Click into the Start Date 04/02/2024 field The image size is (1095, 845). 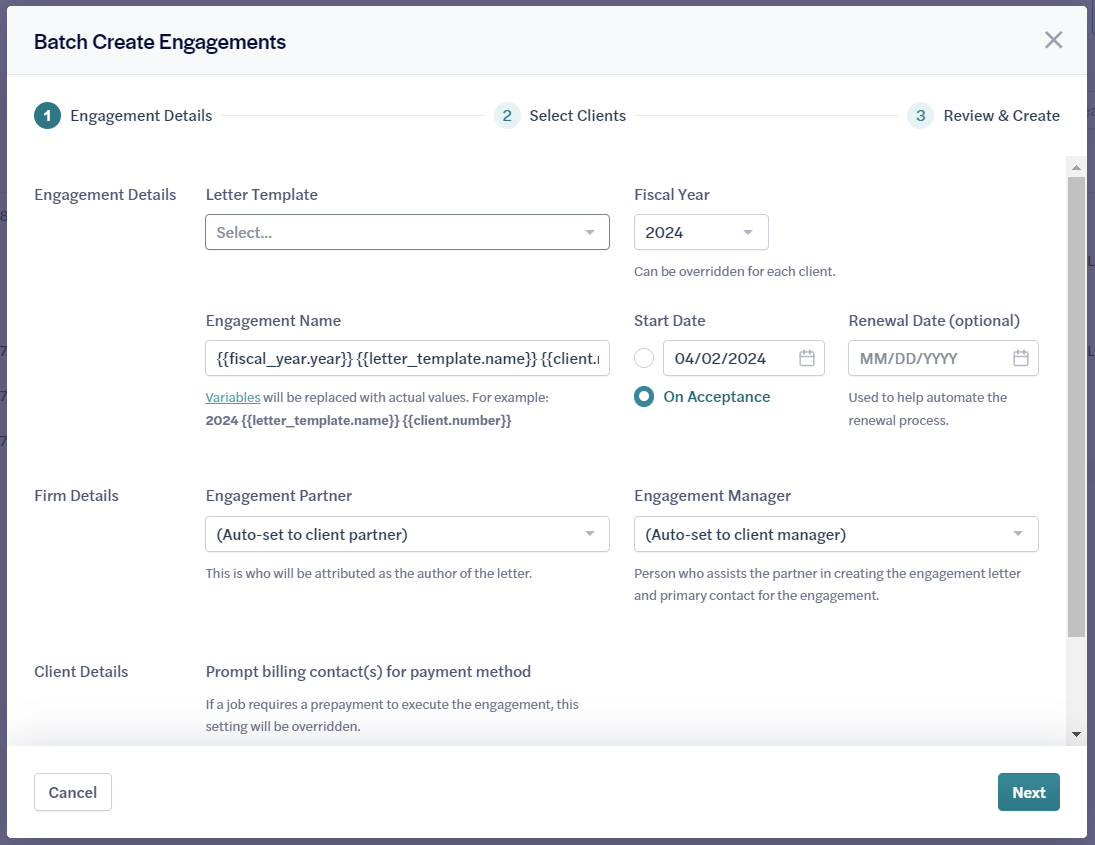(744, 358)
